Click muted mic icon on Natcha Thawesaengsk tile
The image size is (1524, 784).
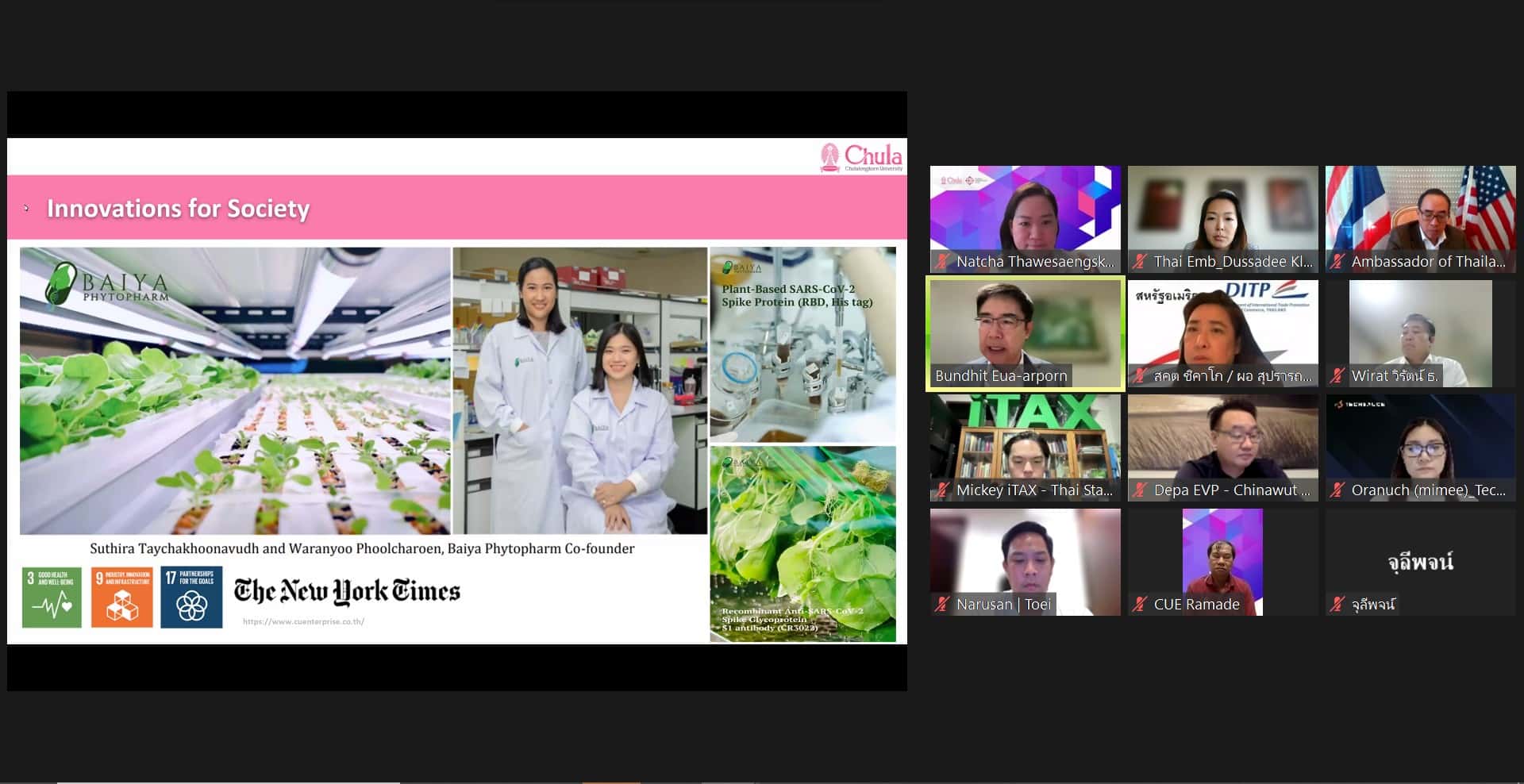(942, 261)
